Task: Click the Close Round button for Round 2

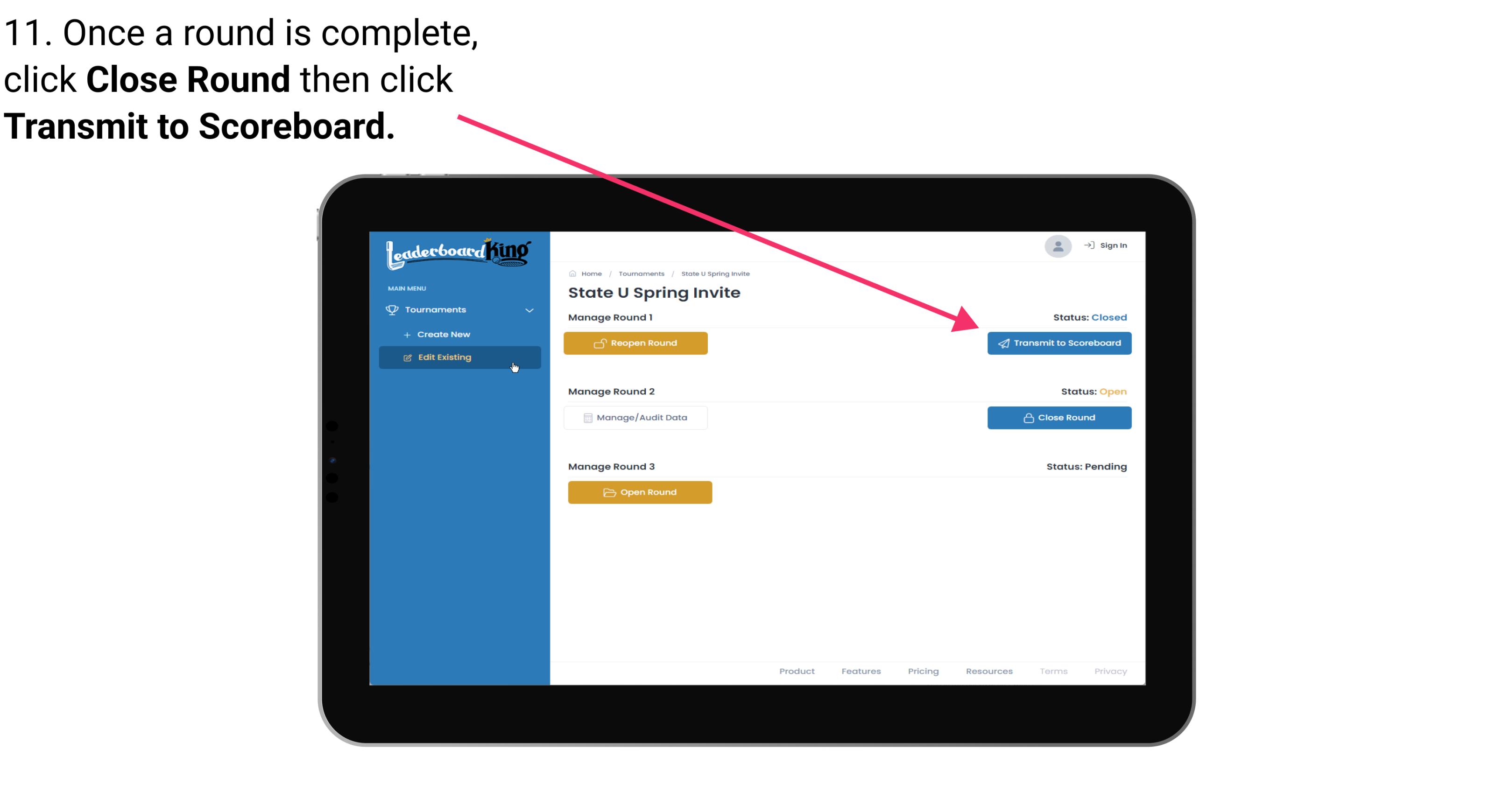Action: pos(1059,417)
